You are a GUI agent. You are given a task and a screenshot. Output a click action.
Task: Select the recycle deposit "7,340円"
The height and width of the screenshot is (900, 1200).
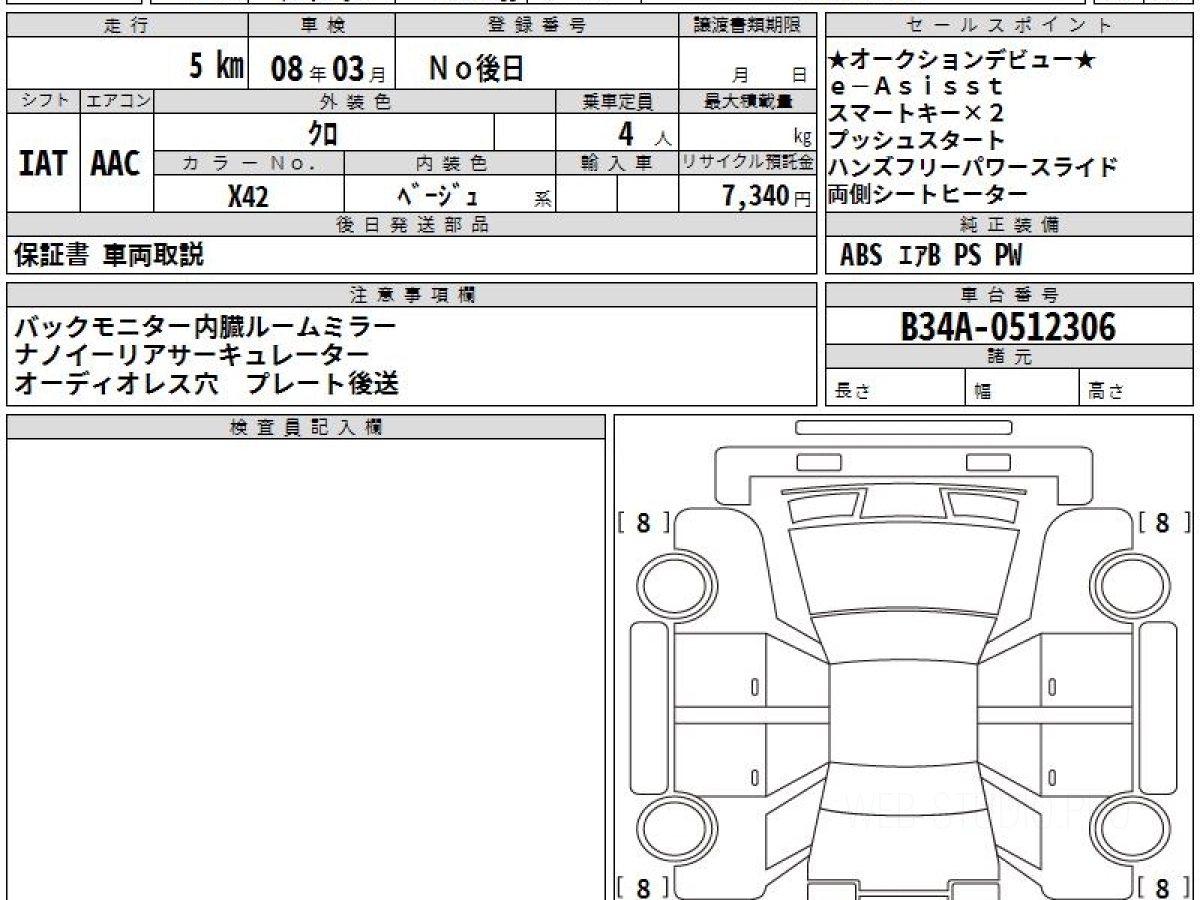pos(767,196)
